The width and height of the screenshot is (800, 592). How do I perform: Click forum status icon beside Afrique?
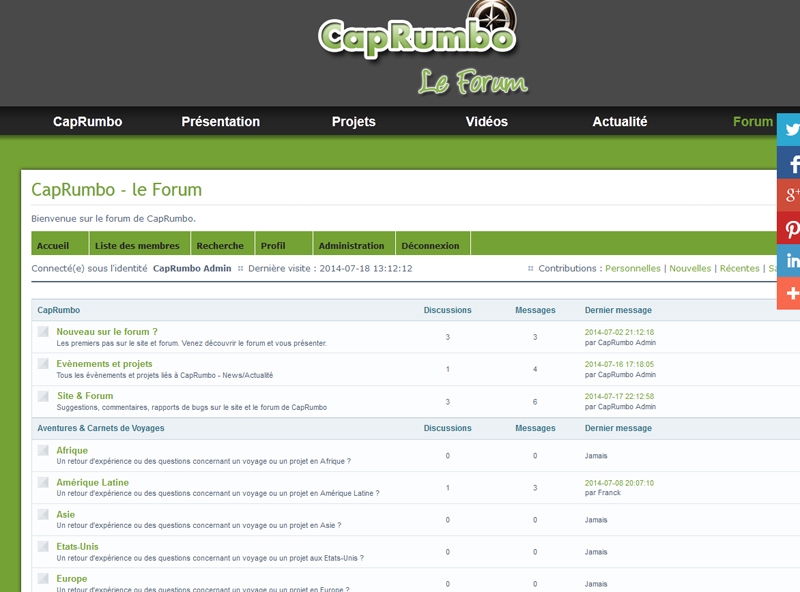pyautogui.click(x=43, y=450)
